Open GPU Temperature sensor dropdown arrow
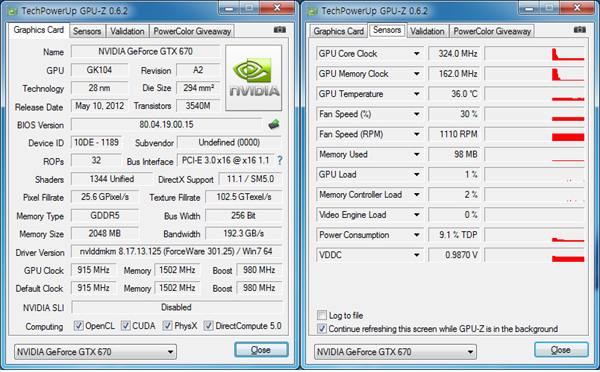600x372 pixels. point(417,94)
